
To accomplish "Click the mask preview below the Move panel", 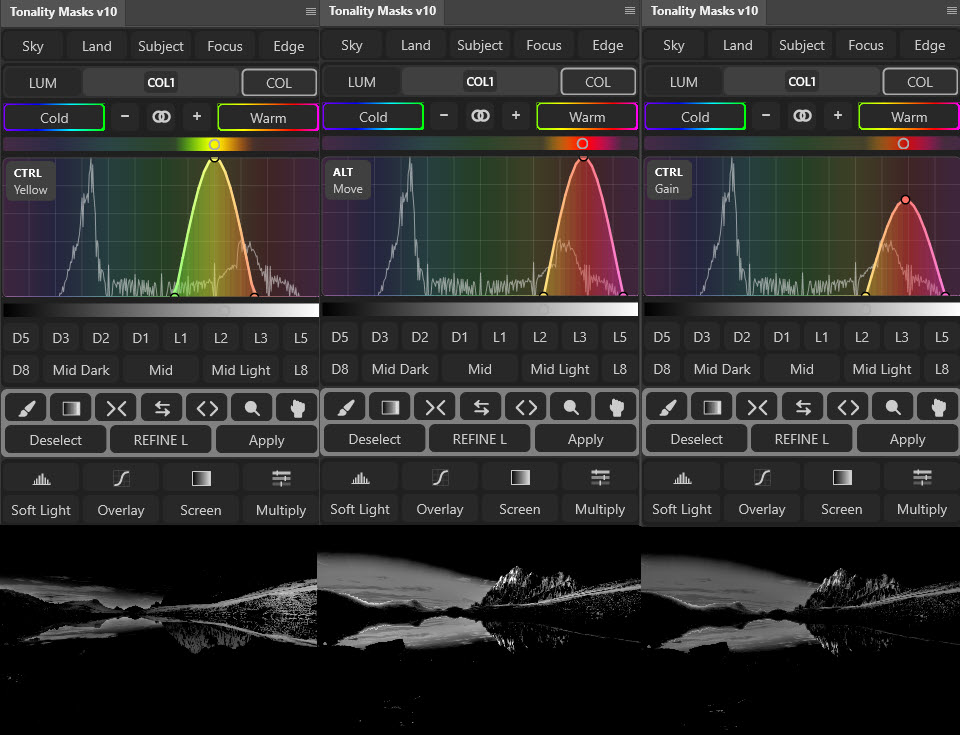I will click(479, 630).
